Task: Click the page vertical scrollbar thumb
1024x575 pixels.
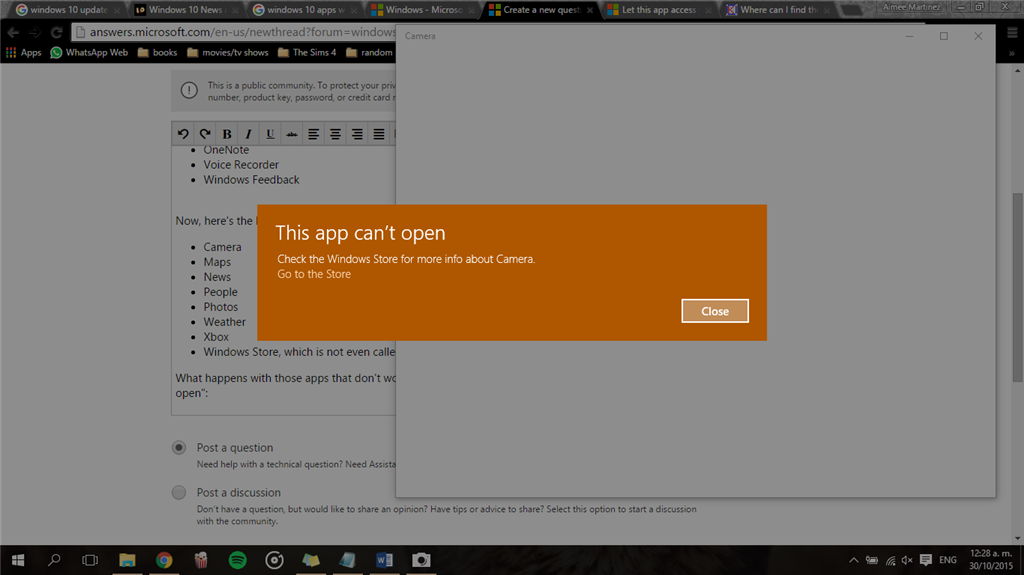Action: pos(1017,288)
